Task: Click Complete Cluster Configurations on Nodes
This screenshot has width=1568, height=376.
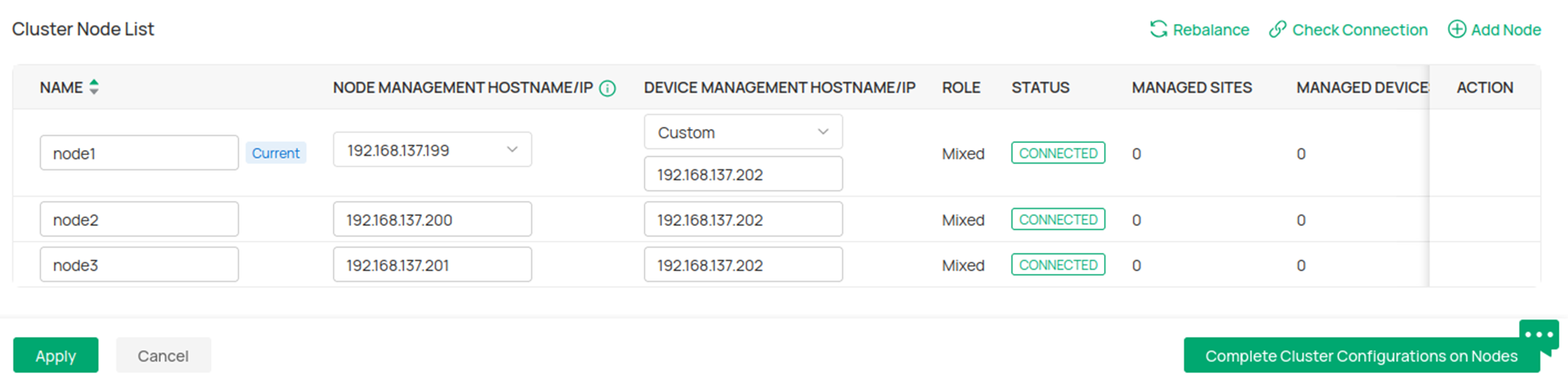Action: pyautogui.click(x=1361, y=355)
